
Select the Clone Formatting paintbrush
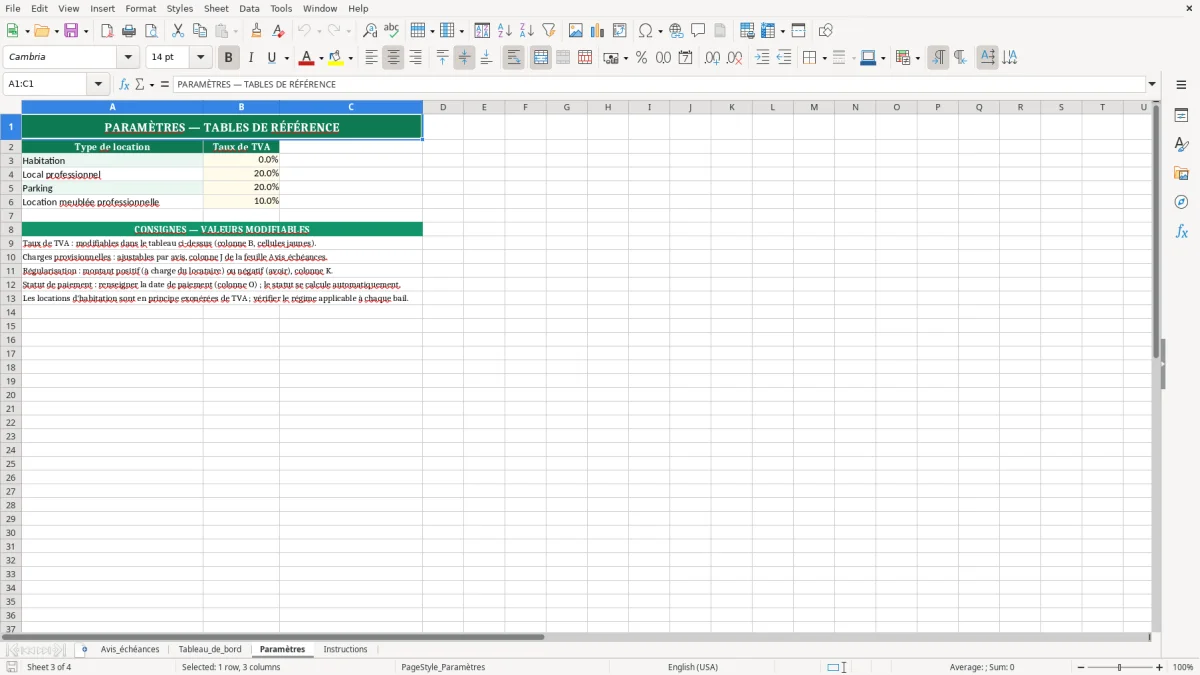click(x=256, y=31)
